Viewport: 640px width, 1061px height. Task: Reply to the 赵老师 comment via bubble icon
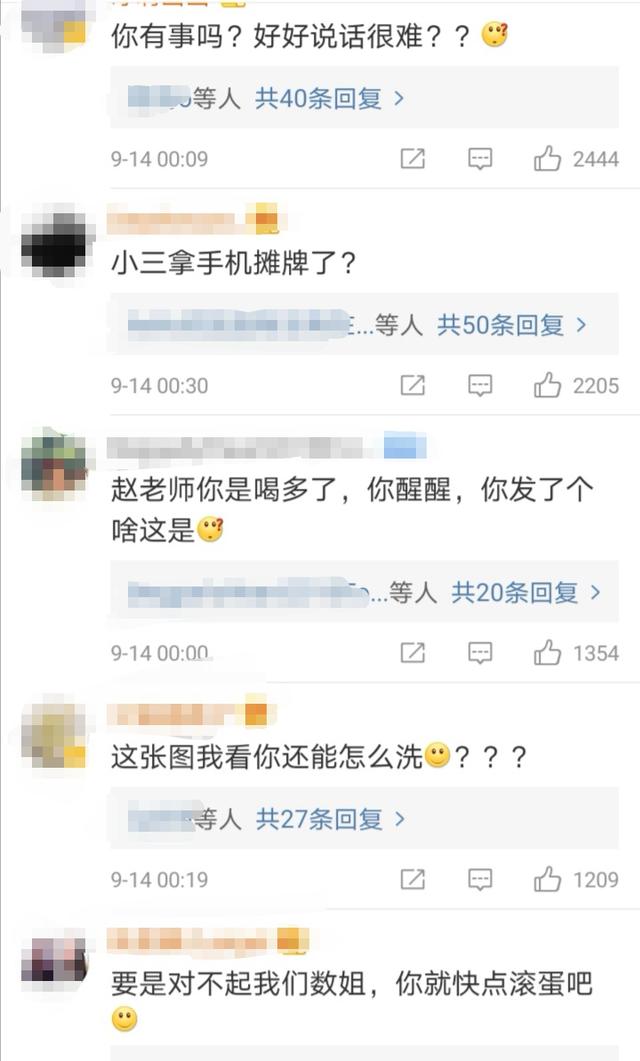[x=480, y=653]
